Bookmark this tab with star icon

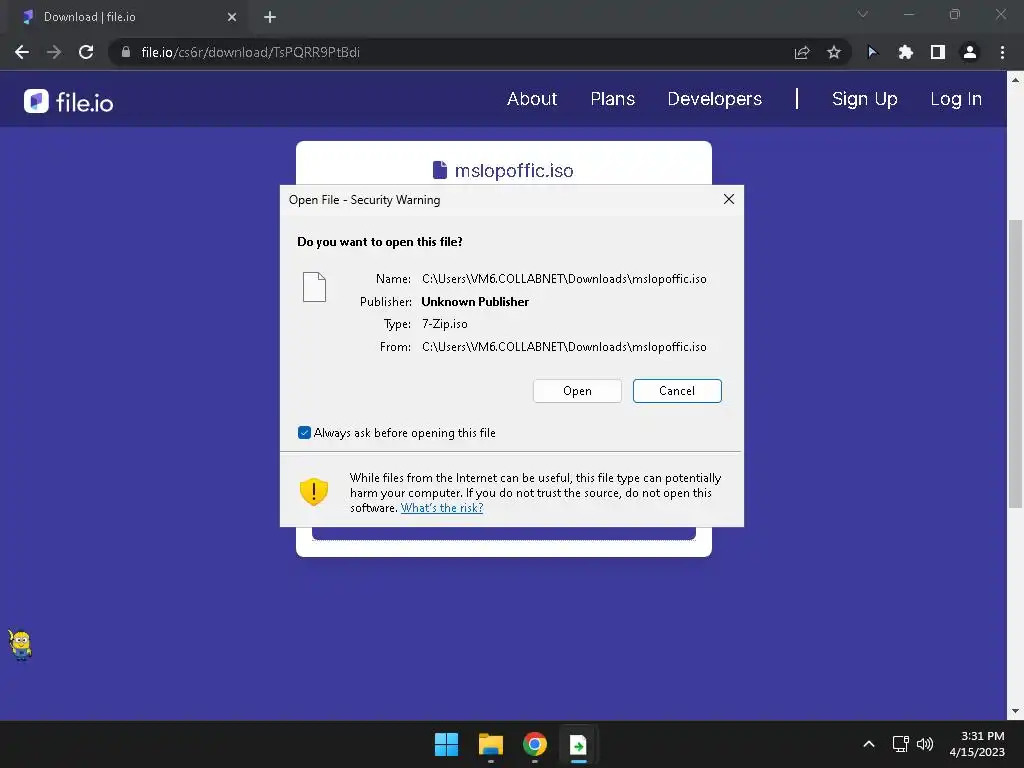pyautogui.click(x=834, y=52)
